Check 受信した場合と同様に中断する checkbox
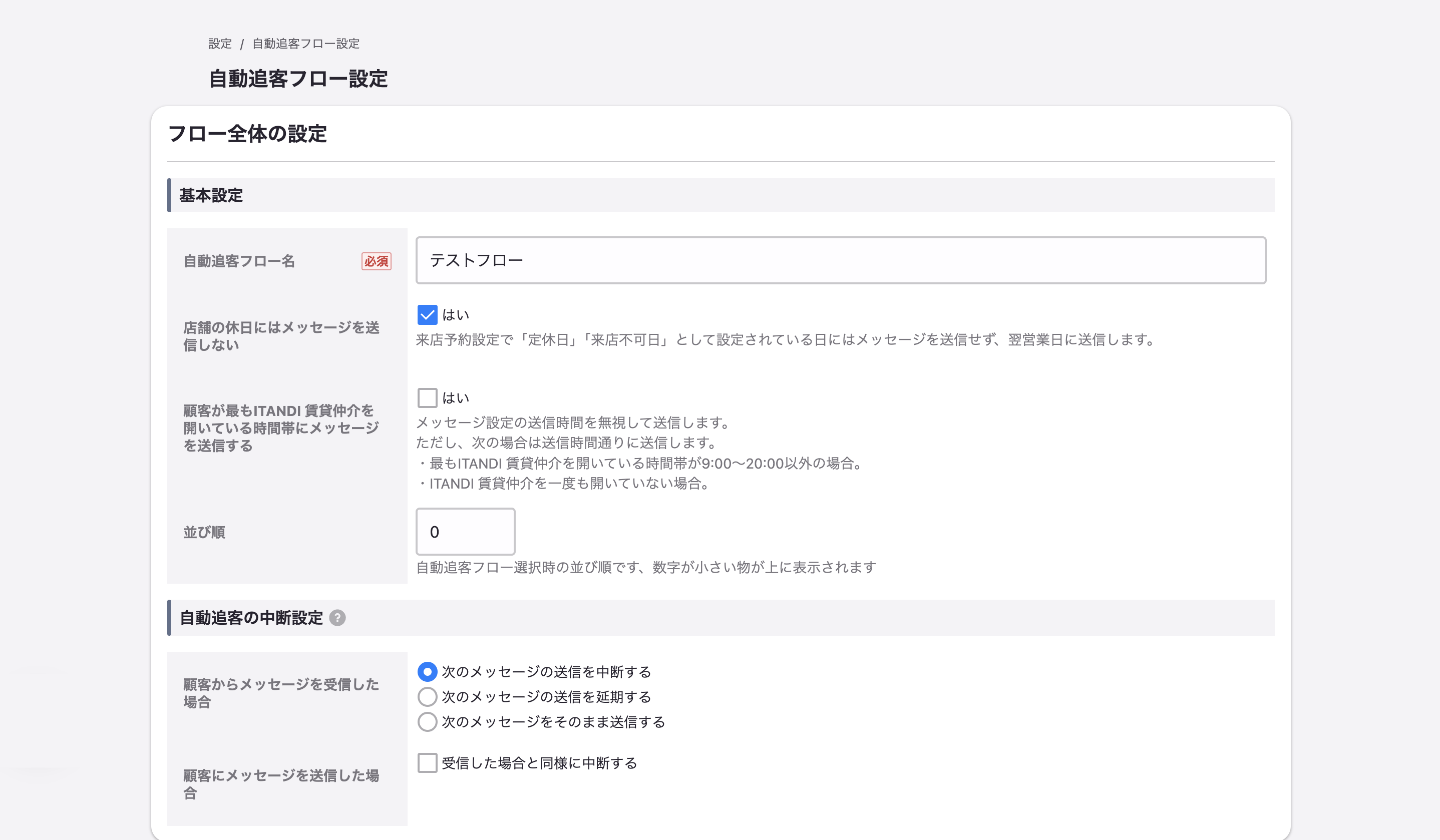 (427, 763)
